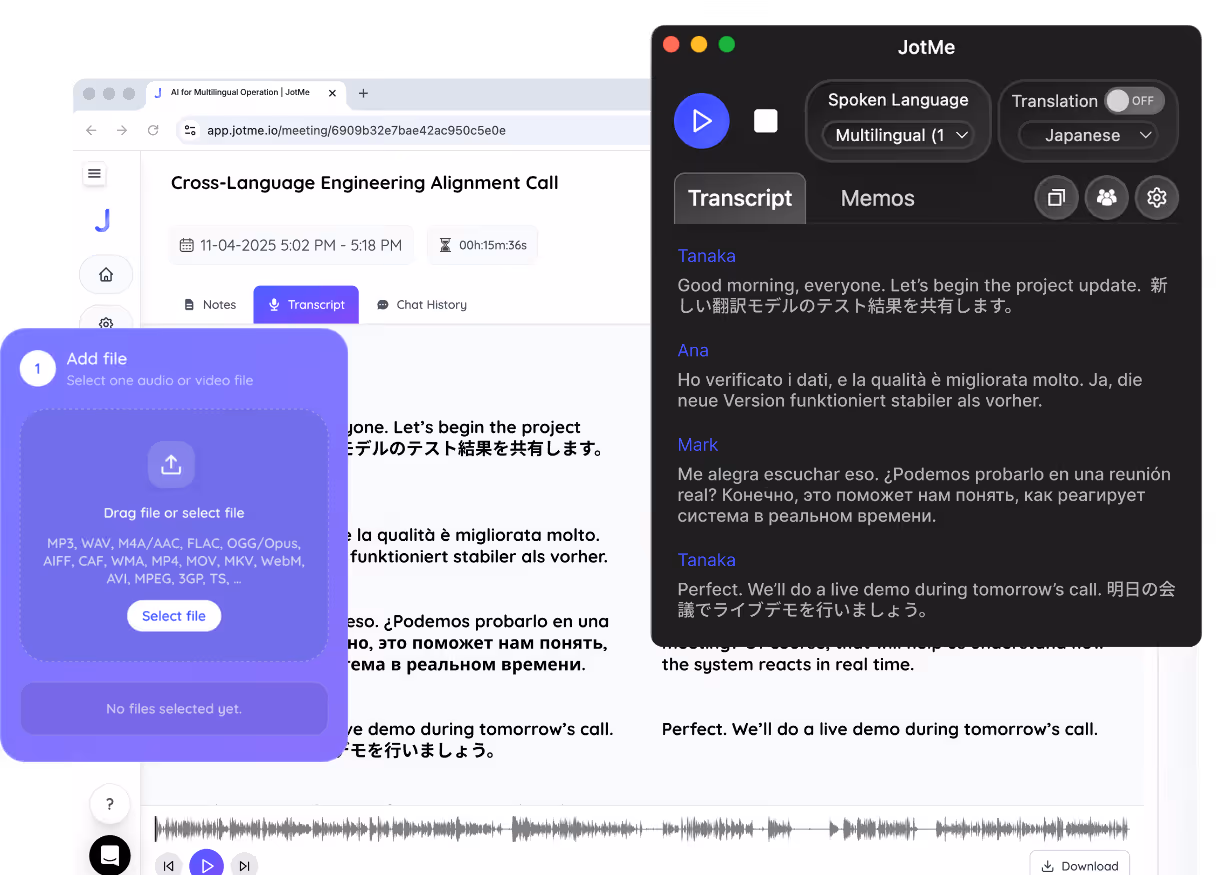This screenshot has width=1225, height=875.
Task: Click the audio waveform timeline
Action: (x=642, y=829)
